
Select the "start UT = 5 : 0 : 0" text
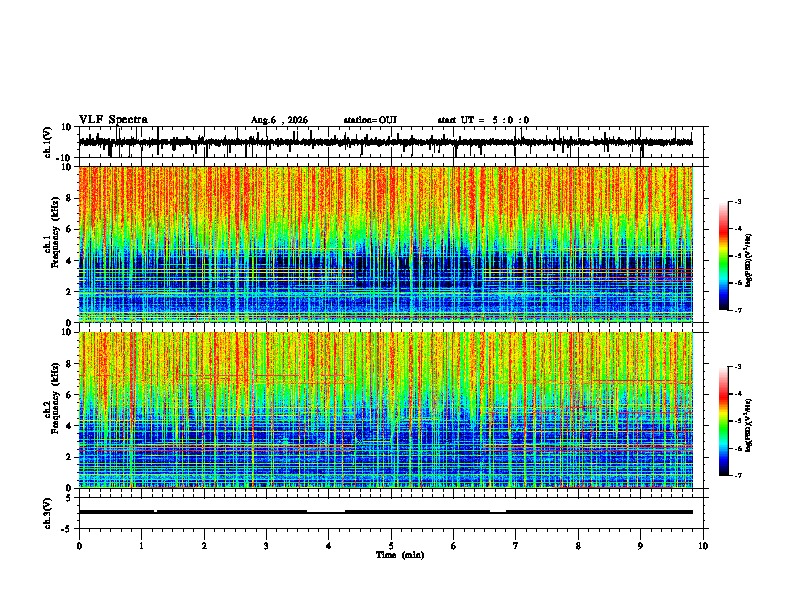pyautogui.click(x=483, y=120)
